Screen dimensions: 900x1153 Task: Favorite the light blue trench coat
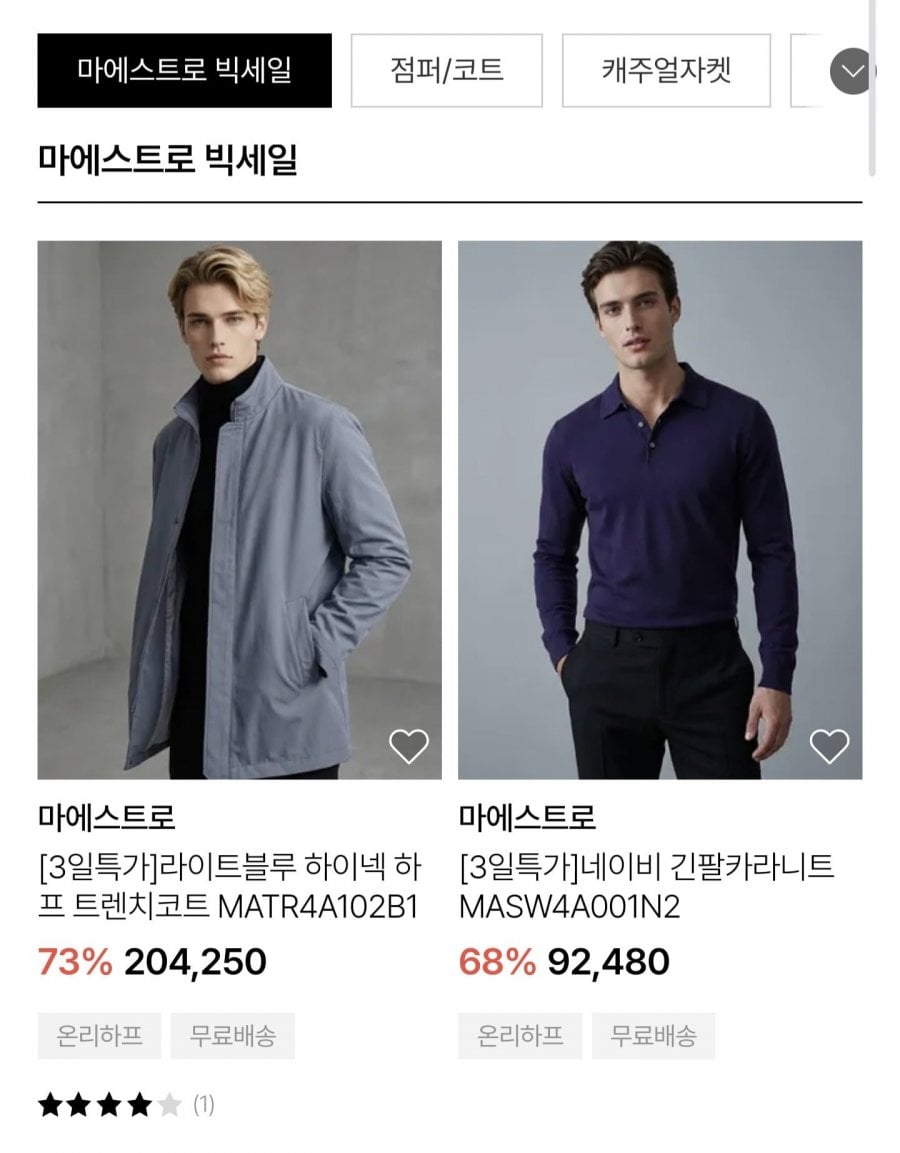(408, 746)
